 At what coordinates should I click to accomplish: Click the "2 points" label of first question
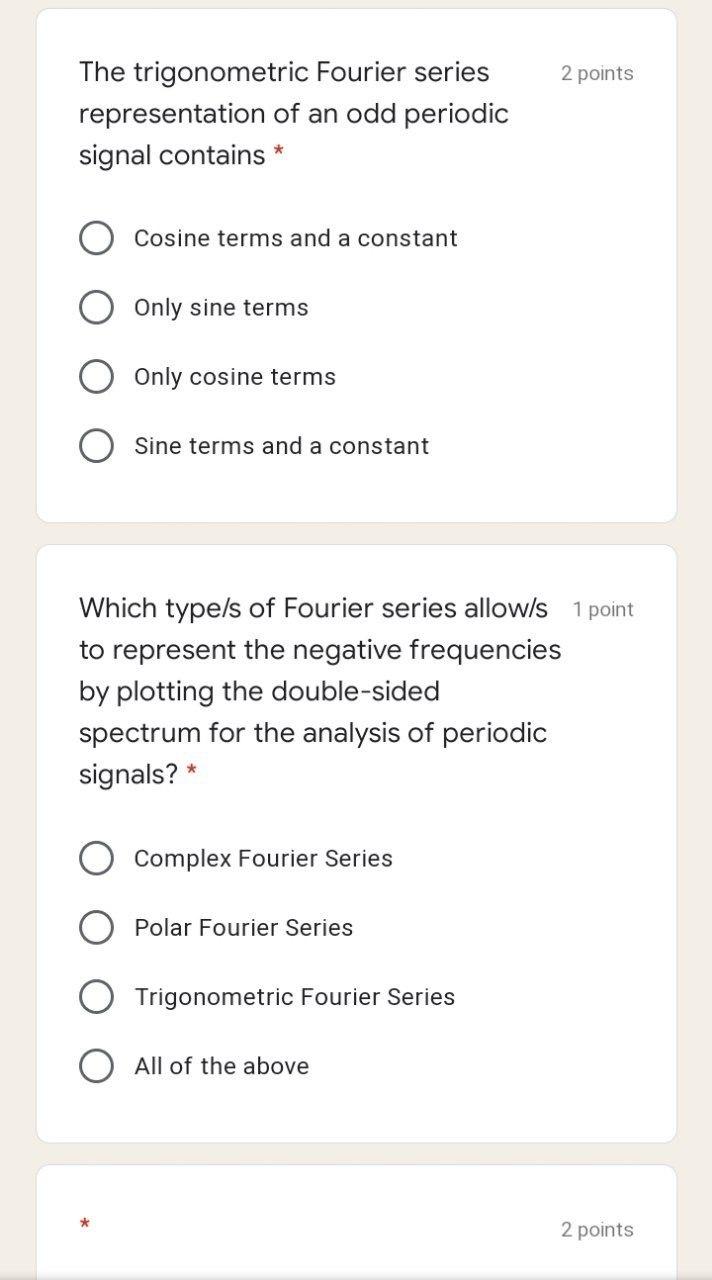(597, 73)
